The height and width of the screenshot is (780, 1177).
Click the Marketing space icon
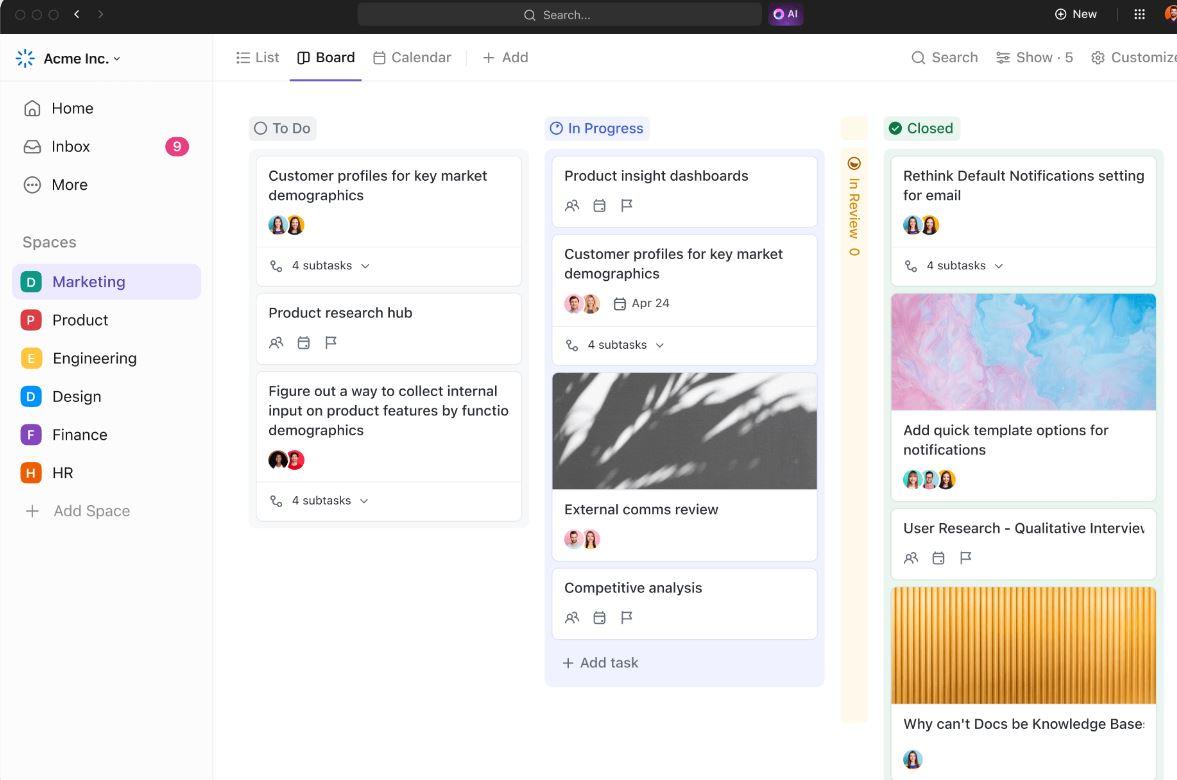coord(31,282)
